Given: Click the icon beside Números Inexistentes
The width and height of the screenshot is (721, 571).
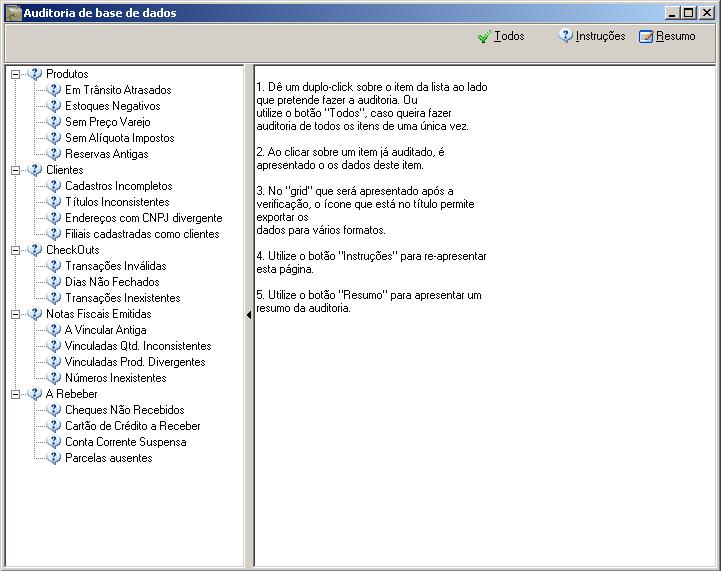Looking at the screenshot, I should click(x=53, y=378).
